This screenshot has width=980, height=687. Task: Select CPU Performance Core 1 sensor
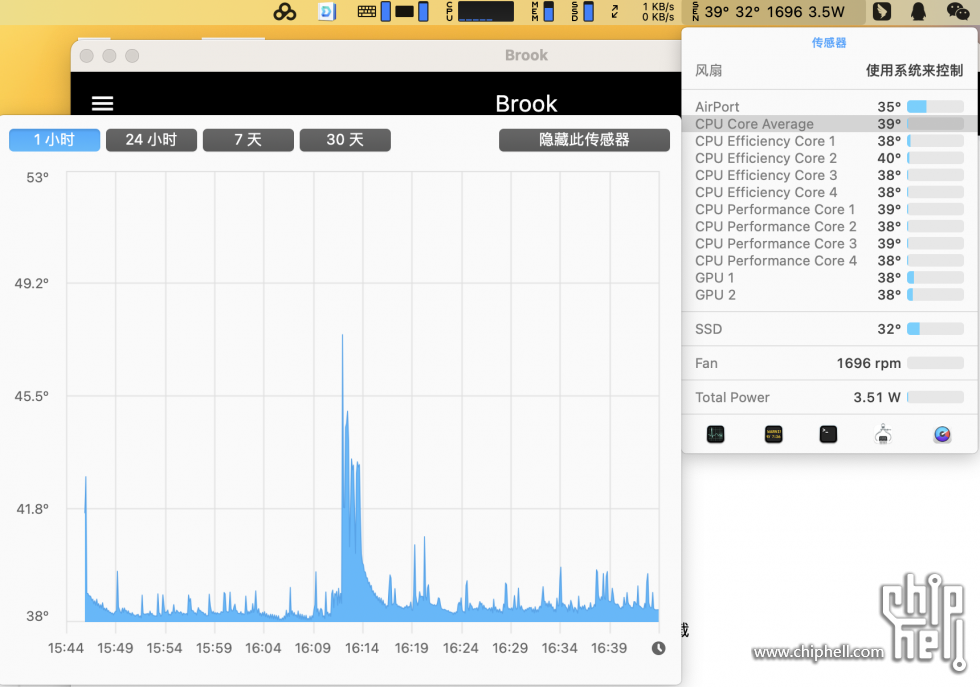point(829,209)
